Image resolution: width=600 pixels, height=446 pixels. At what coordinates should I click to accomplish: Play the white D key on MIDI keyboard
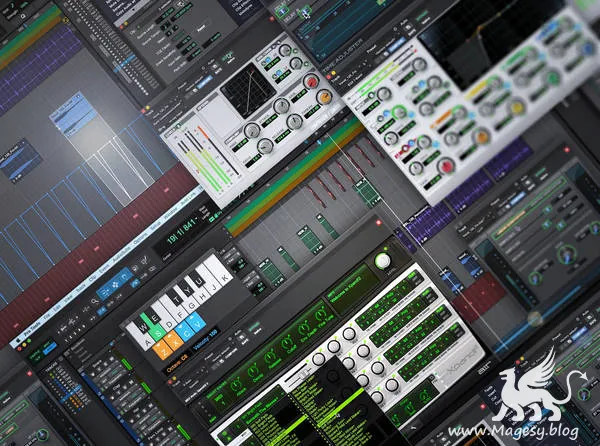(x=167, y=320)
